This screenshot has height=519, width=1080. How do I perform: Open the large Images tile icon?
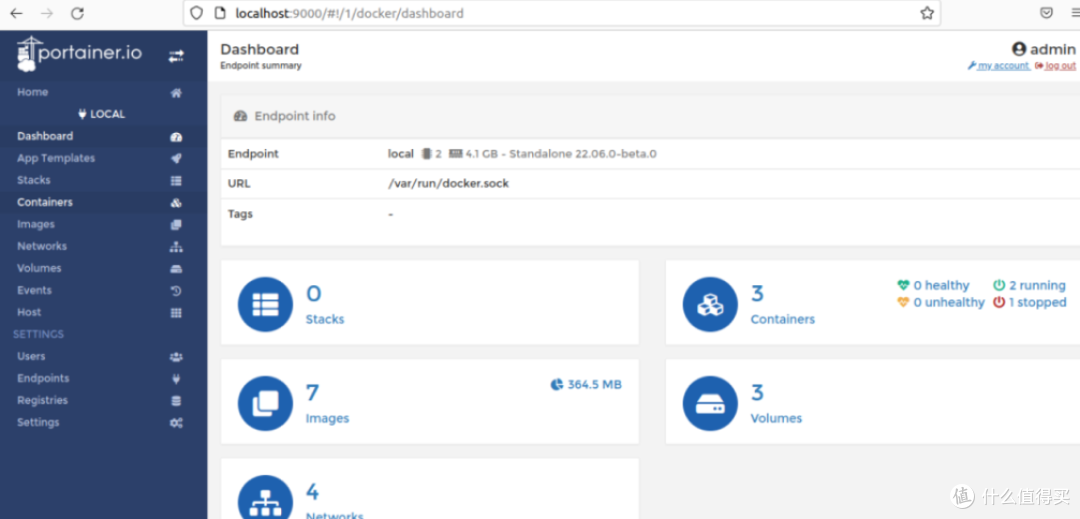[x=265, y=403]
